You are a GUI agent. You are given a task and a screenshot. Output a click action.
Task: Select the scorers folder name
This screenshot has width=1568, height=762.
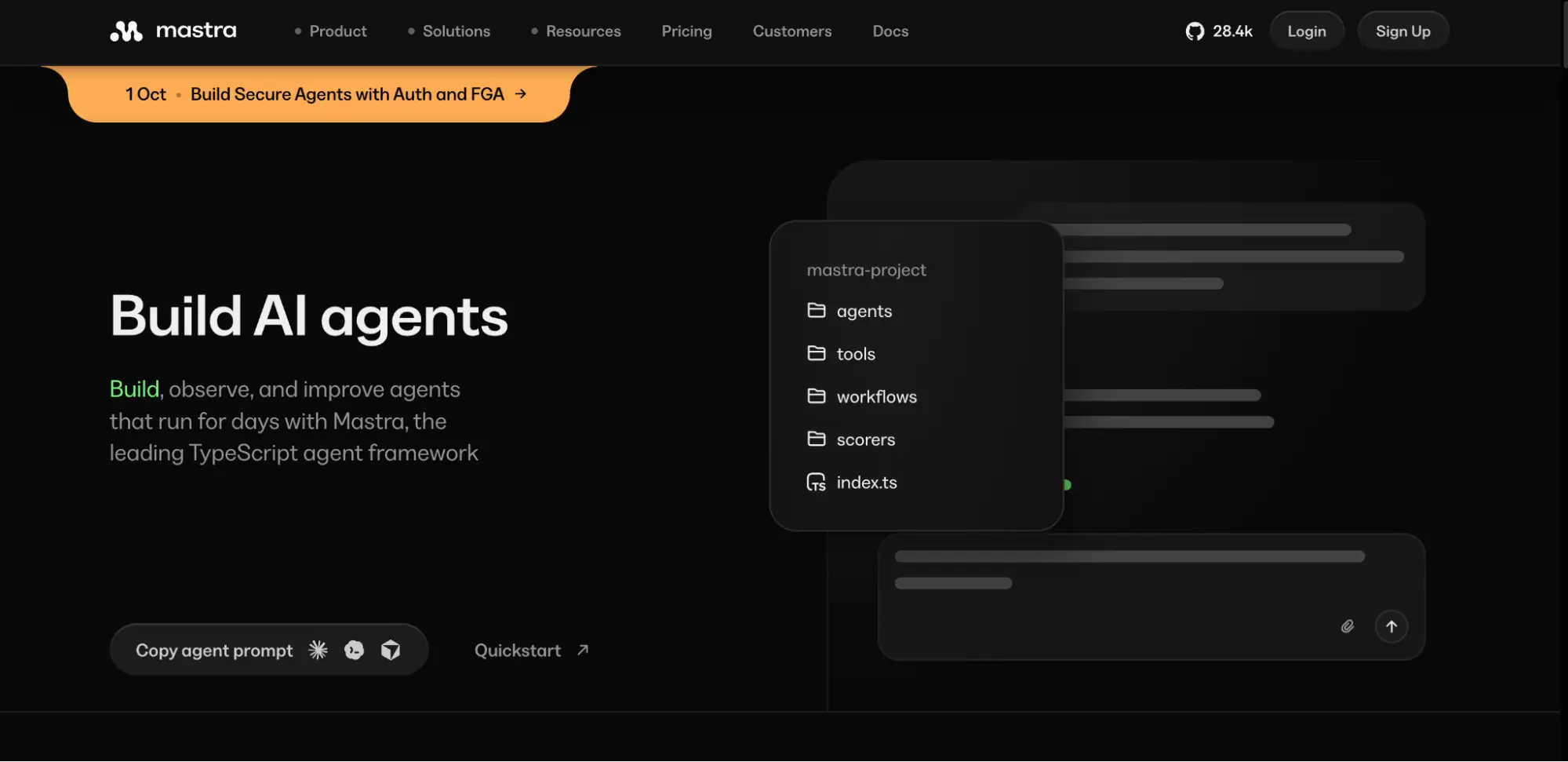(x=866, y=440)
